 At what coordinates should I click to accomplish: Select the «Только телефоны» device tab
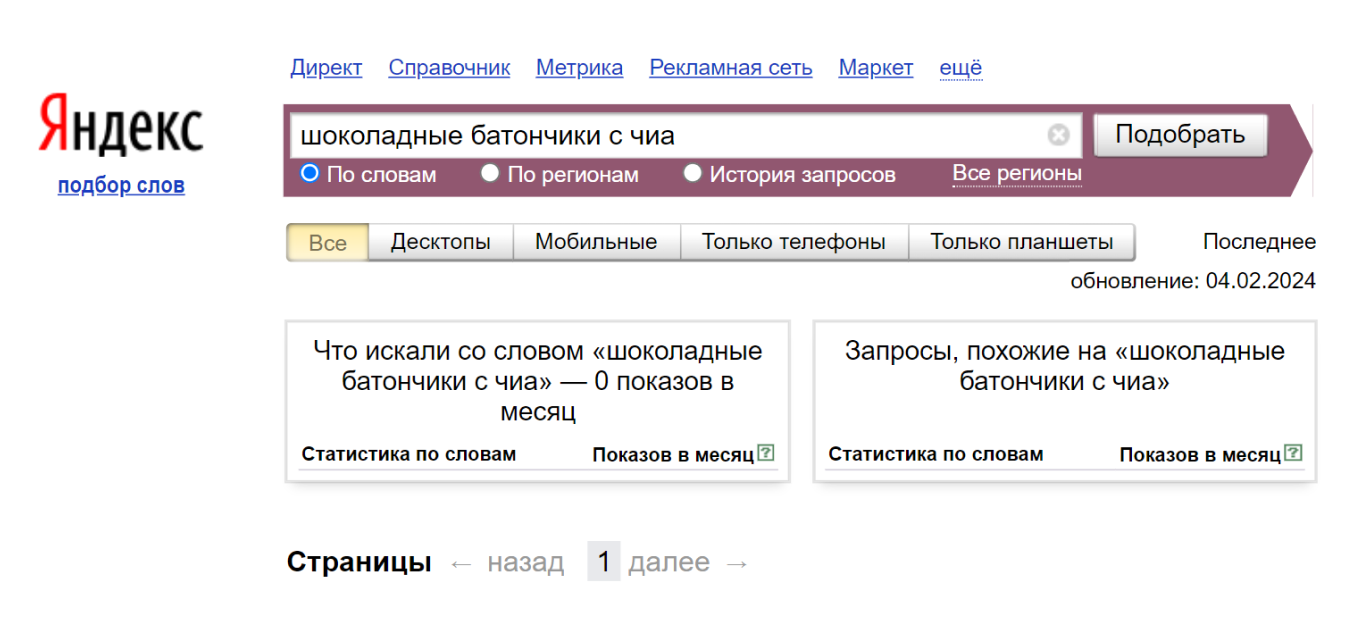coord(793,241)
